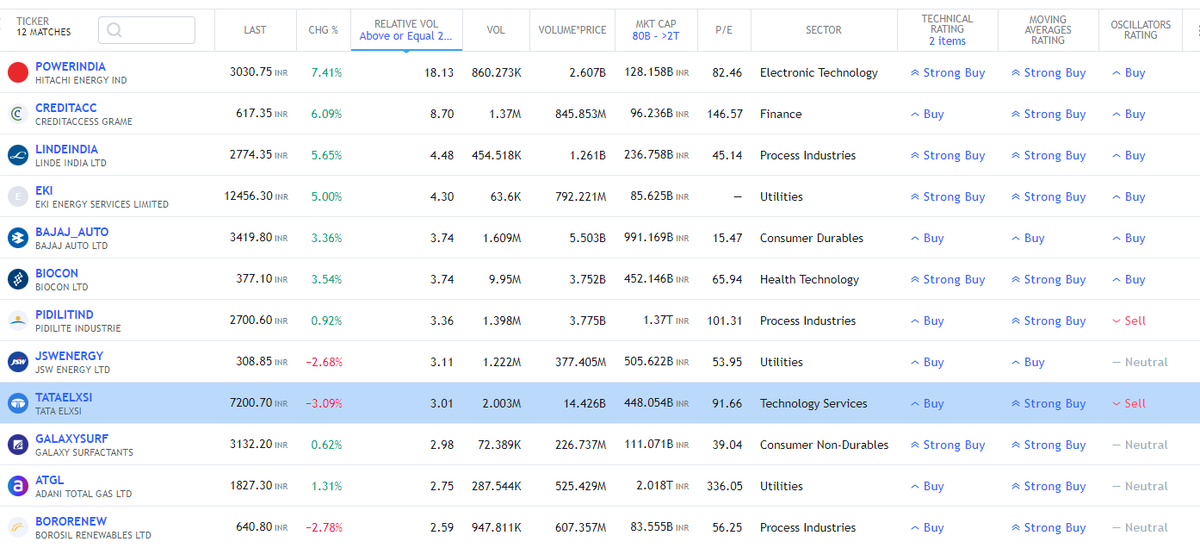Sort by the P/E column header

click(x=724, y=30)
